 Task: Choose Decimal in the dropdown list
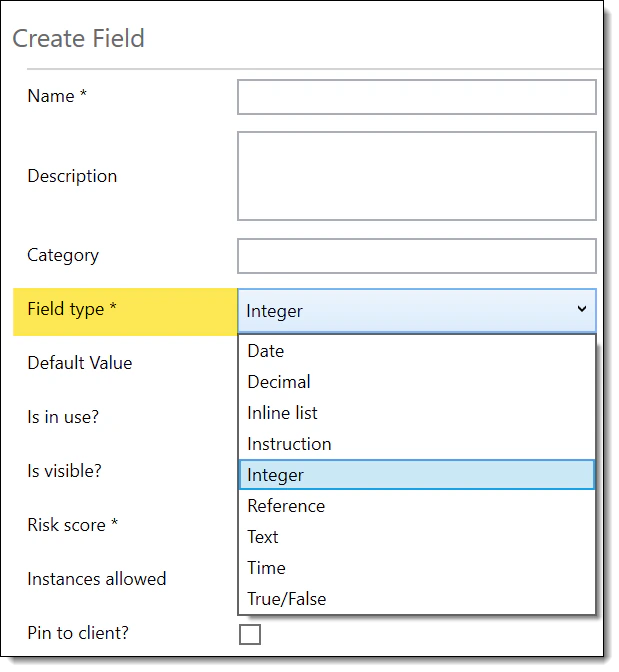pos(417,382)
